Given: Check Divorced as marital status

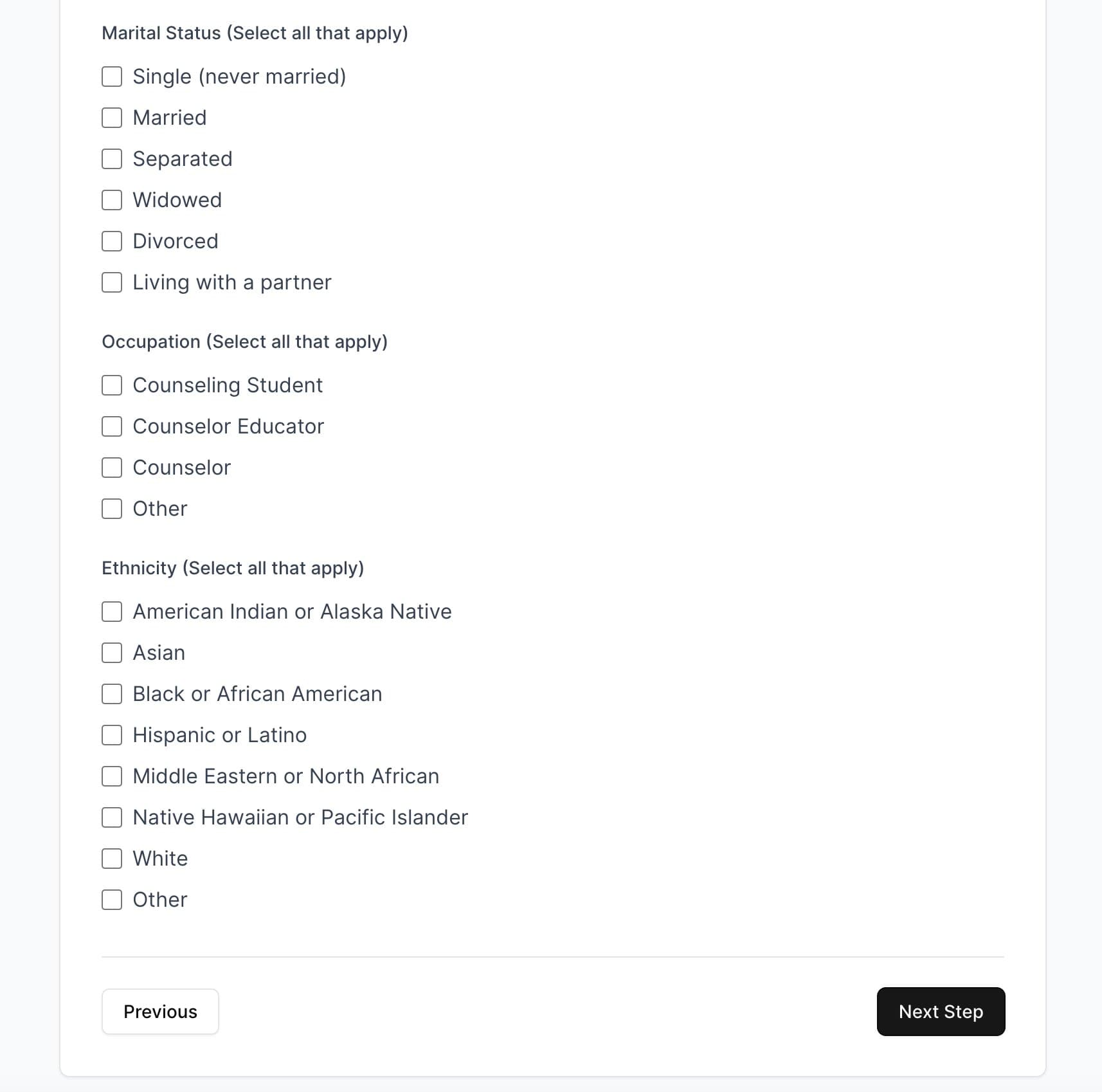Looking at the screenshot, I should [112, 241].
